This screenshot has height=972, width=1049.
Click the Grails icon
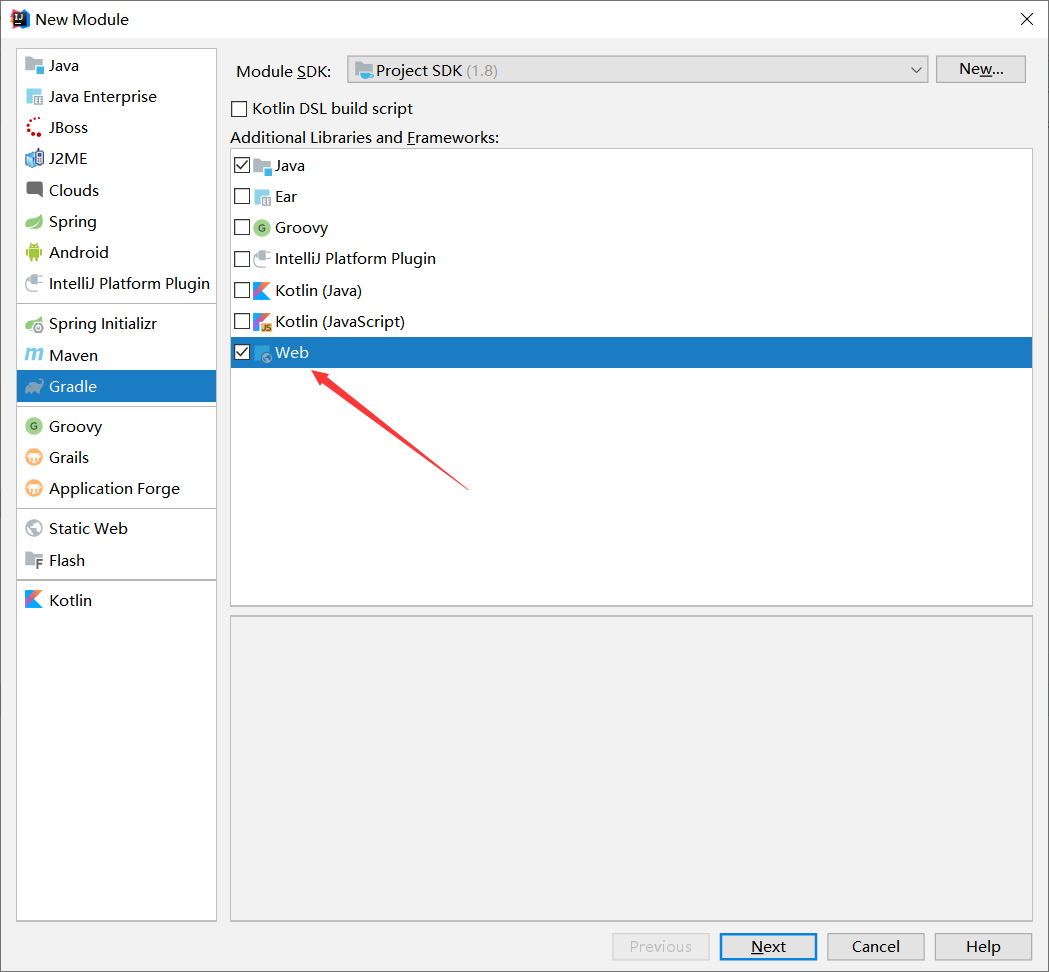point(34,458)
